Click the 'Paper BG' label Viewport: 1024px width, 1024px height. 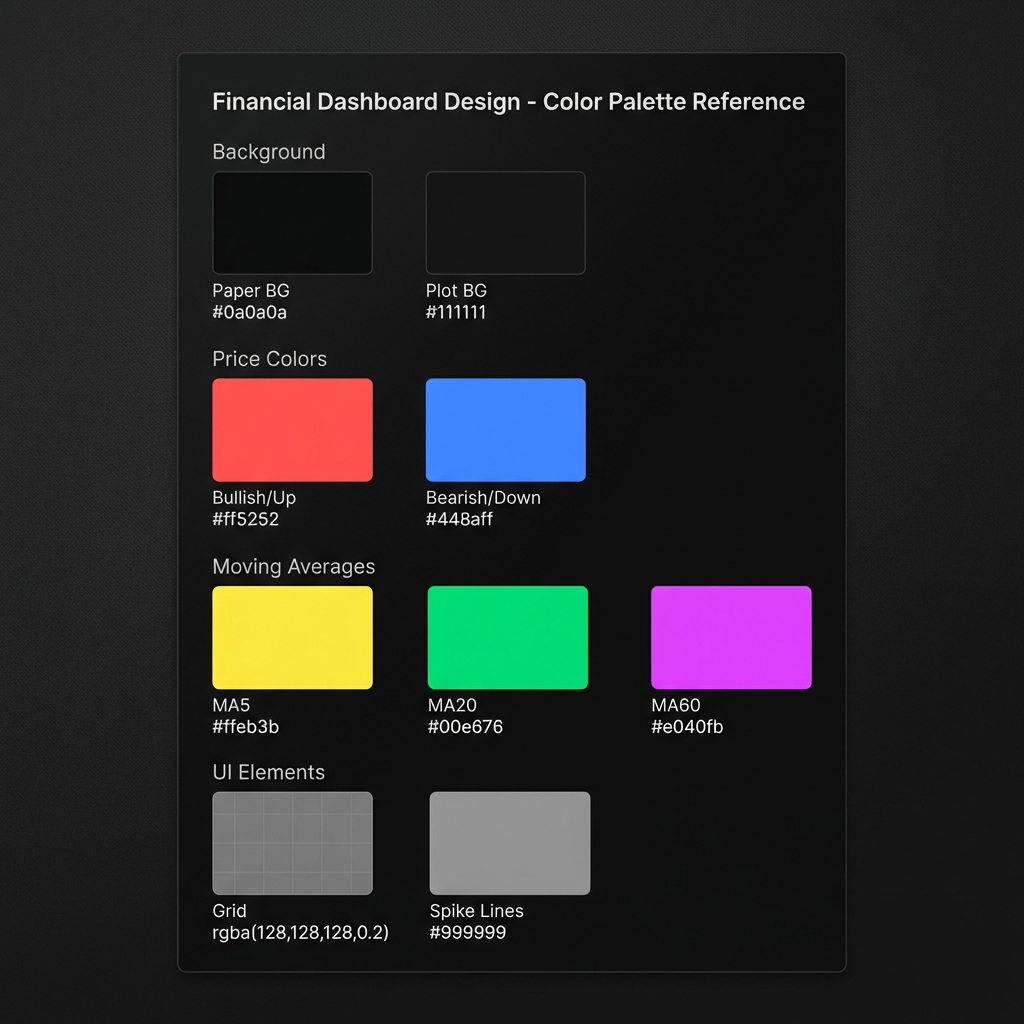(251, 291)
